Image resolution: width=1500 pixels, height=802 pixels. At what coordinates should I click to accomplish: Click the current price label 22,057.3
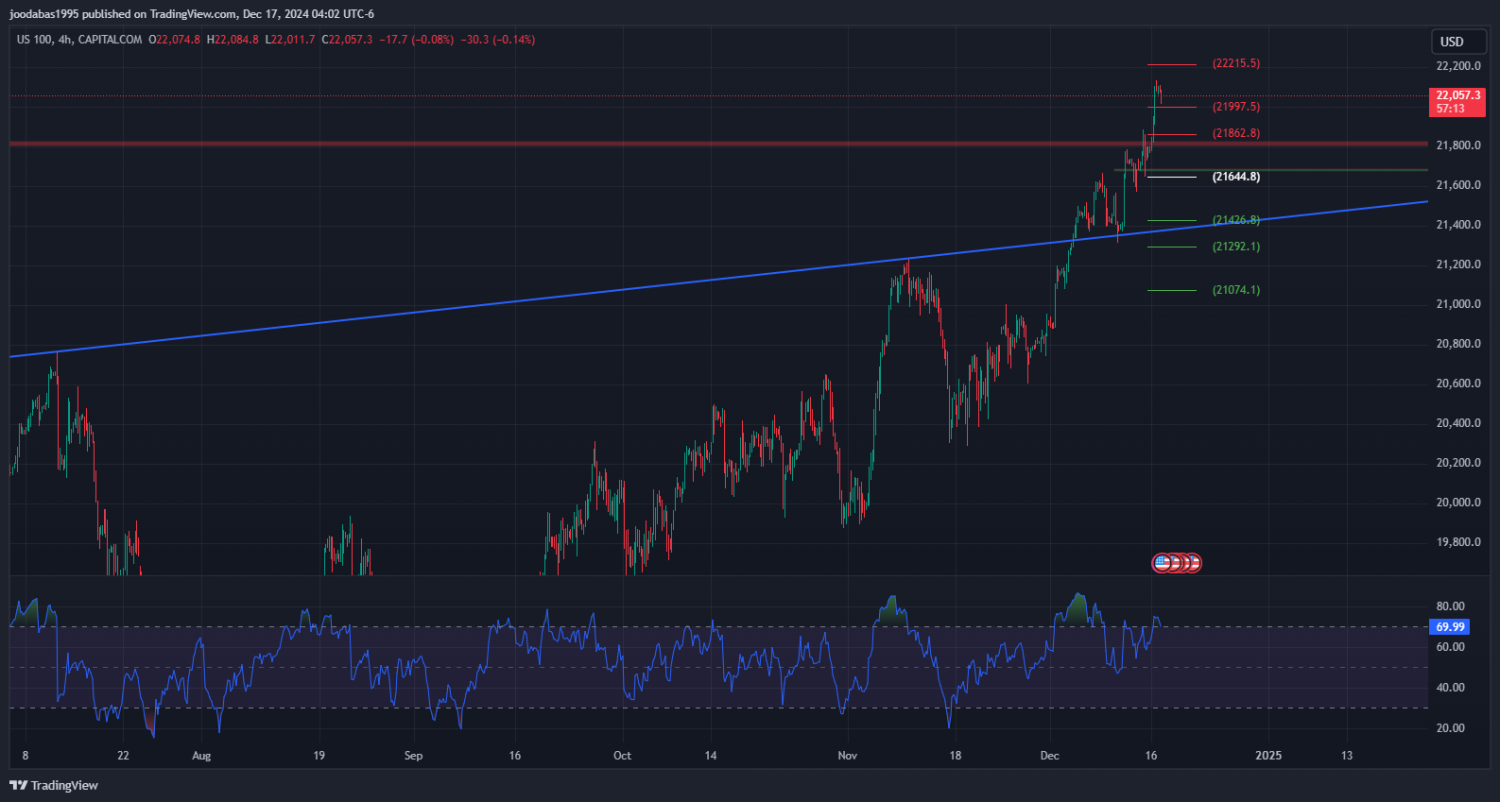coord(1457,95)
